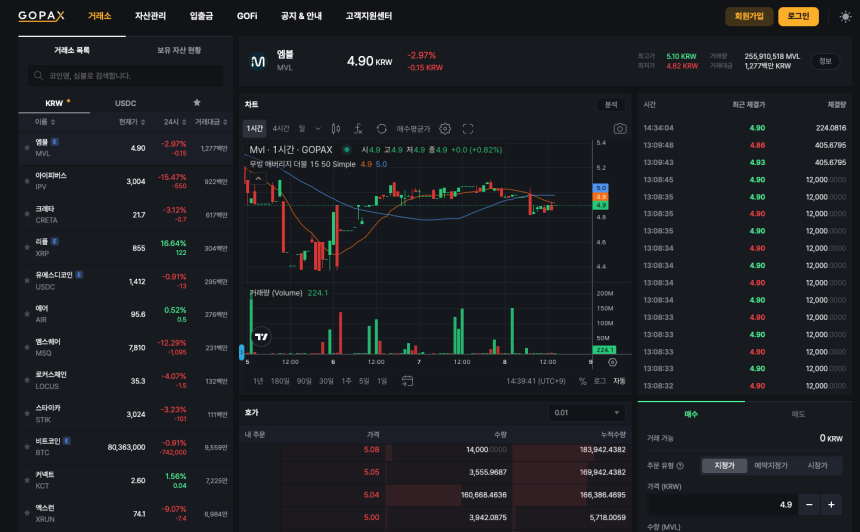Click the 5.08 ask price in order book

(371, 450)
